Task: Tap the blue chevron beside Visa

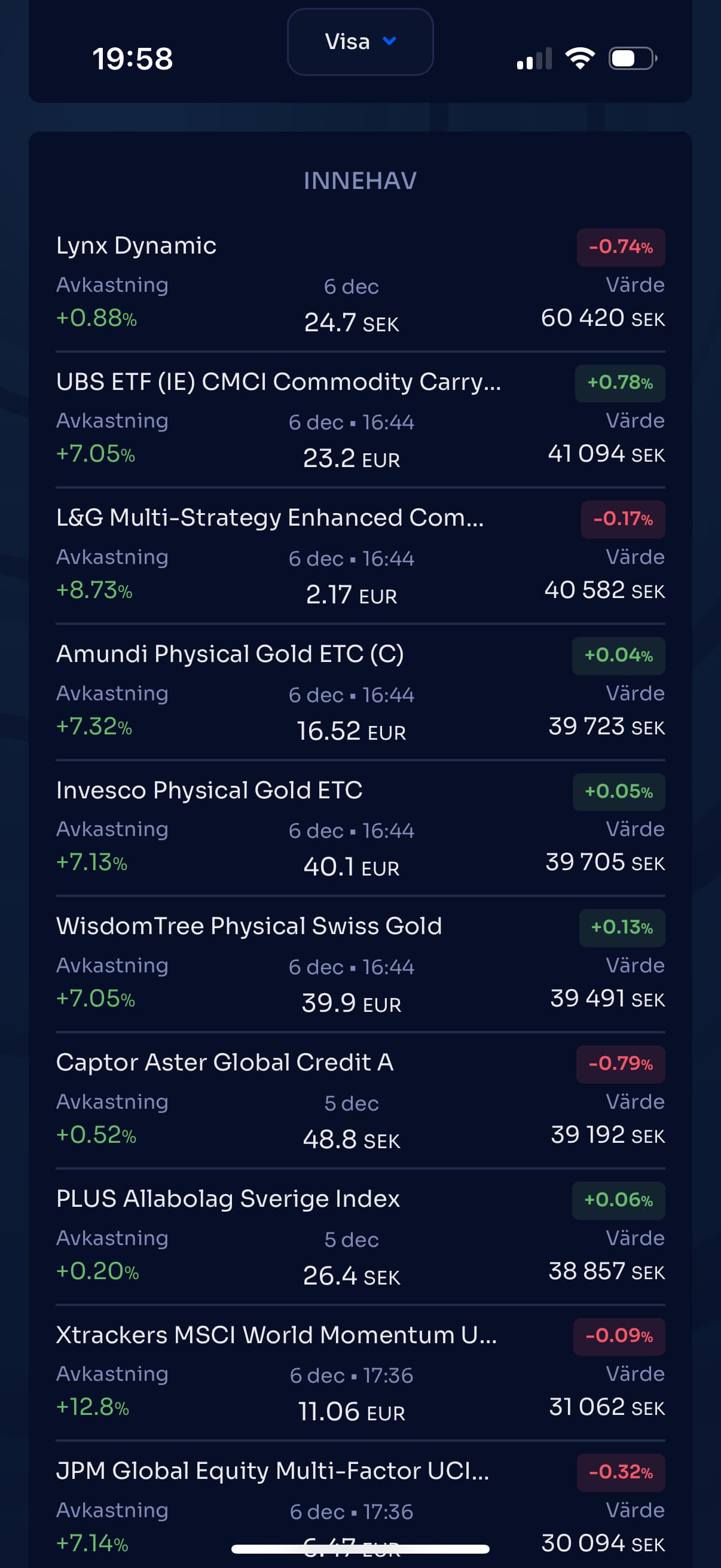Action: coord(389,41)
